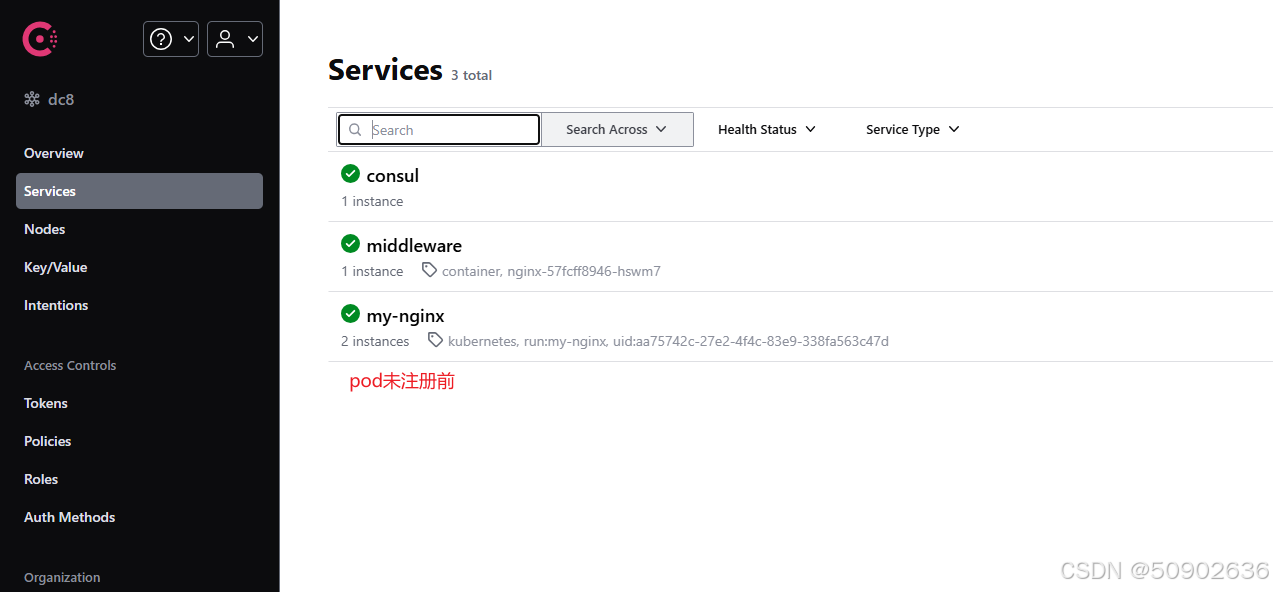This screenshot has height=592, width=1273.
Task: Click the tag icon in my-nginx row
Action: coord(435,340)
